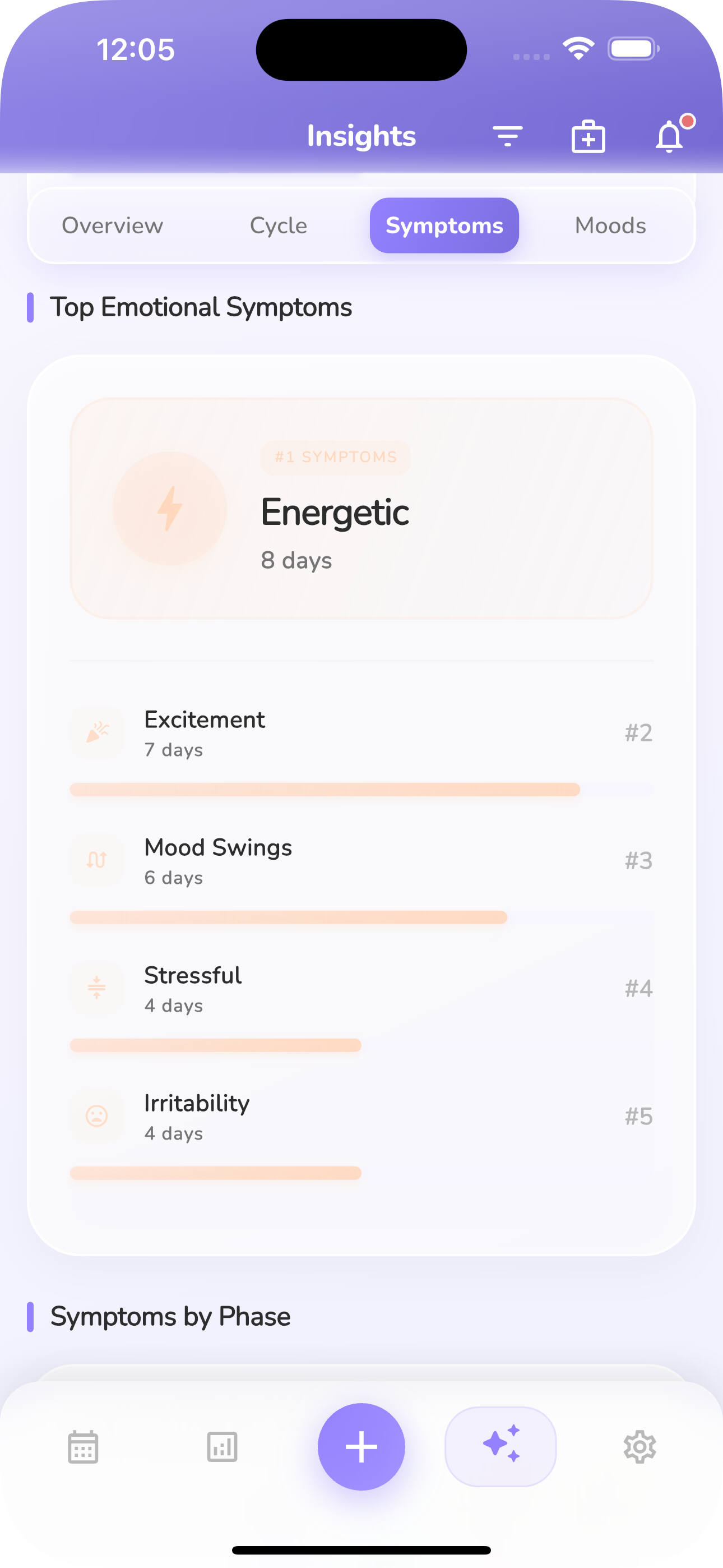Click the Excitement progress bar
The image size is (723, 1568).
[325, 790]
